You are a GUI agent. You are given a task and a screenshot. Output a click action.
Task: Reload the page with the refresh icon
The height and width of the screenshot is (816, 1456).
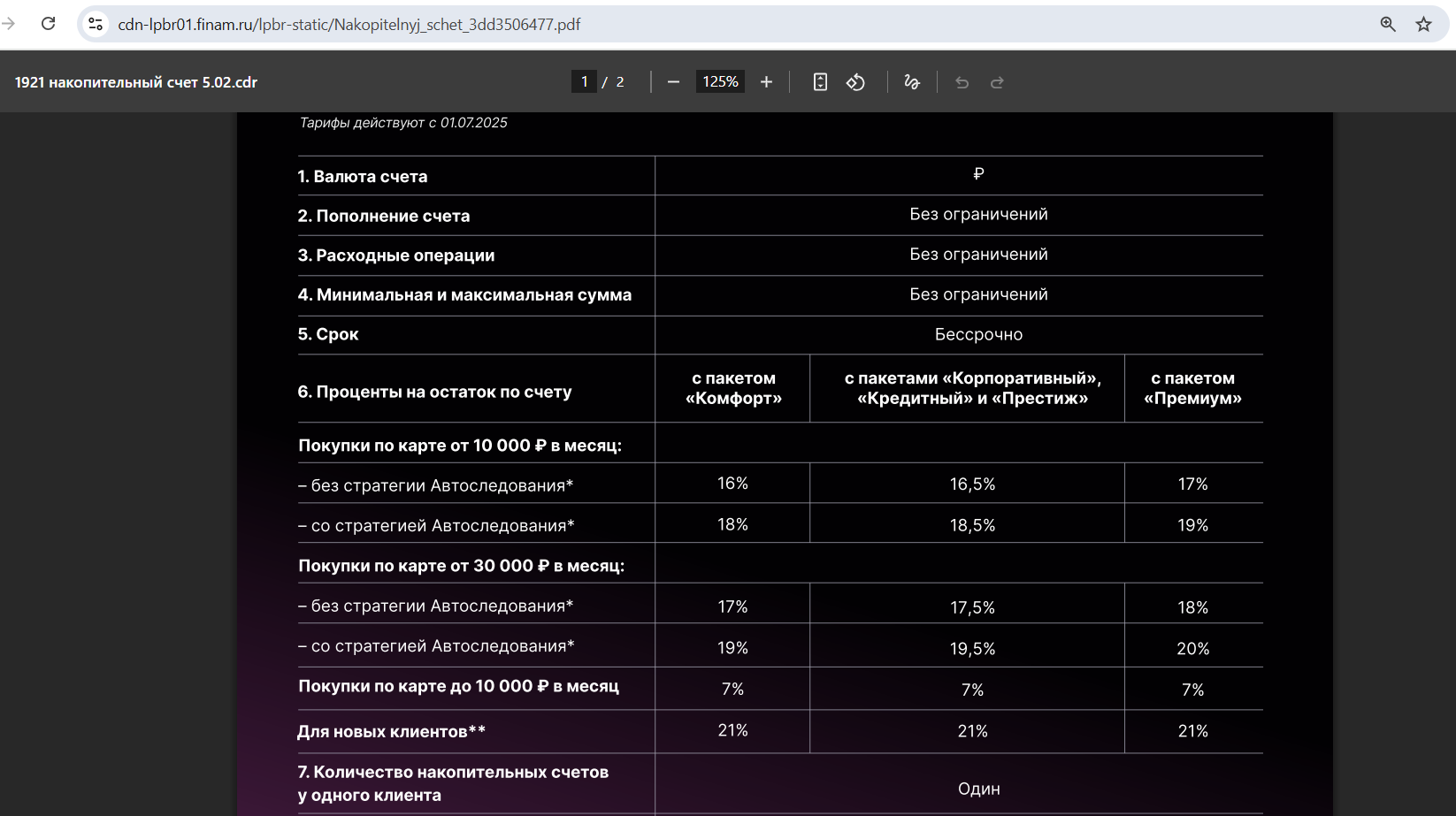48,24
